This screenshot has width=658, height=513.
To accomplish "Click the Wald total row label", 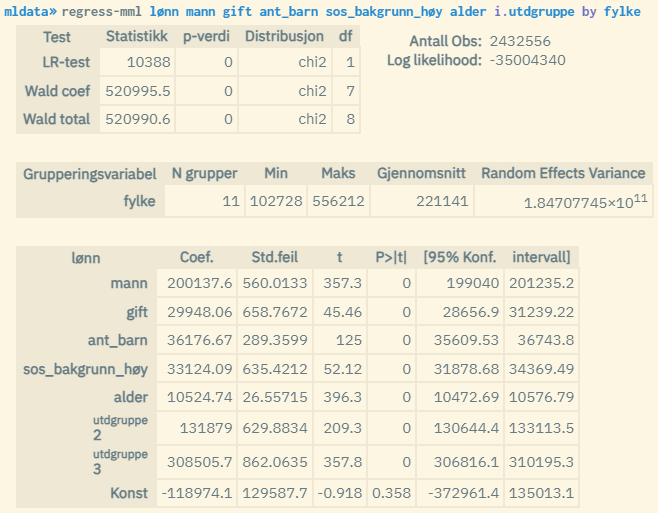I will click(57, 119).
